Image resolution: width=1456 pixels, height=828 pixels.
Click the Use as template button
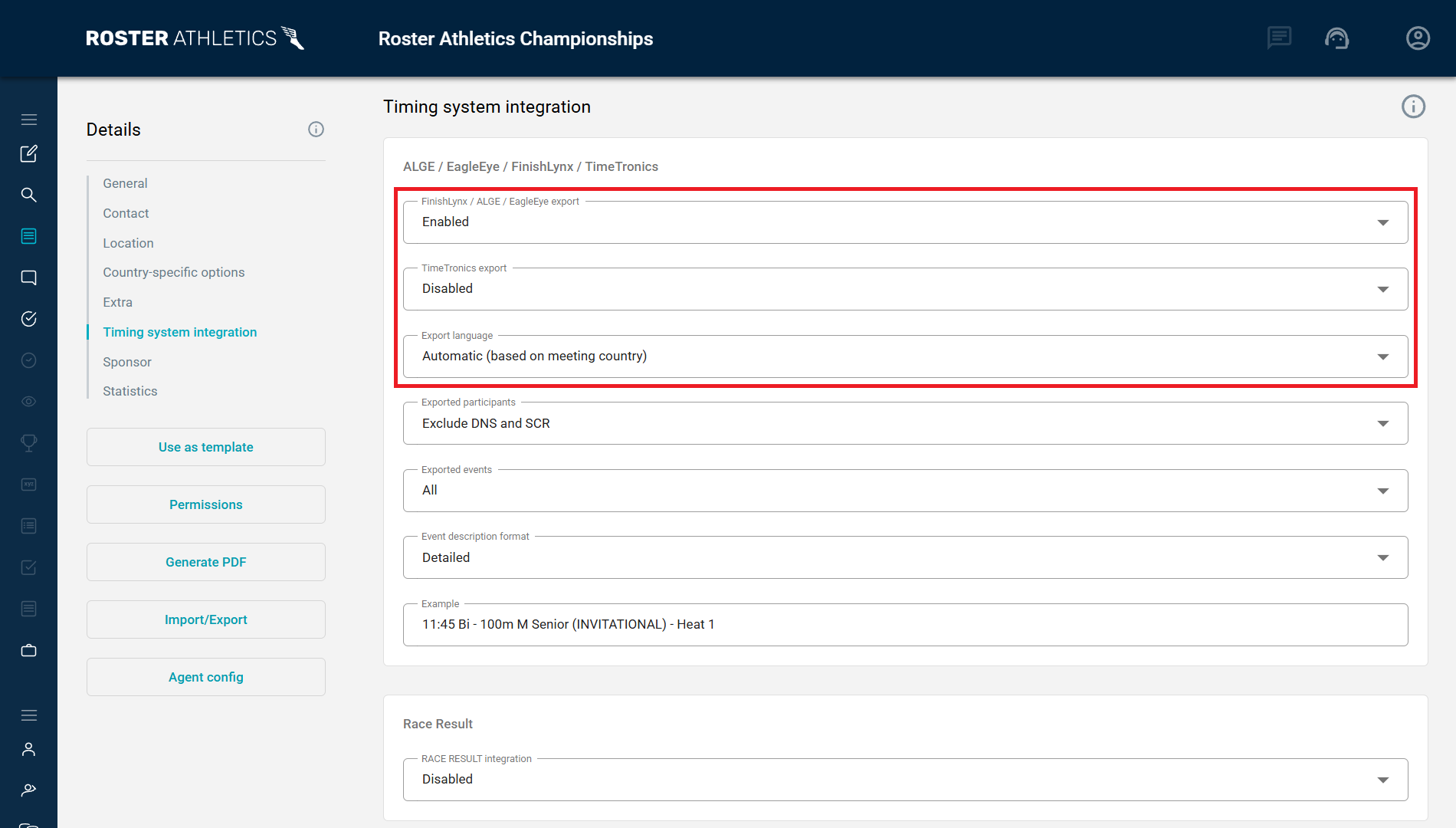[205, 447]
